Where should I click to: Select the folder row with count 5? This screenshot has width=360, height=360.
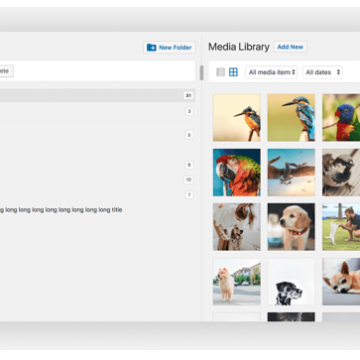pos(97,135)
